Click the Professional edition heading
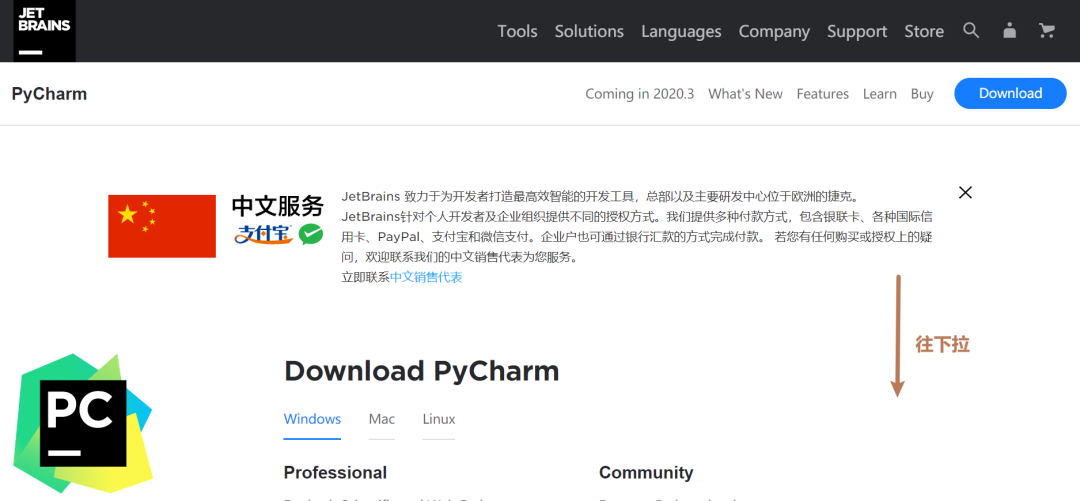The height and width of the screenshot is (501, 1080). click(335, 473)
